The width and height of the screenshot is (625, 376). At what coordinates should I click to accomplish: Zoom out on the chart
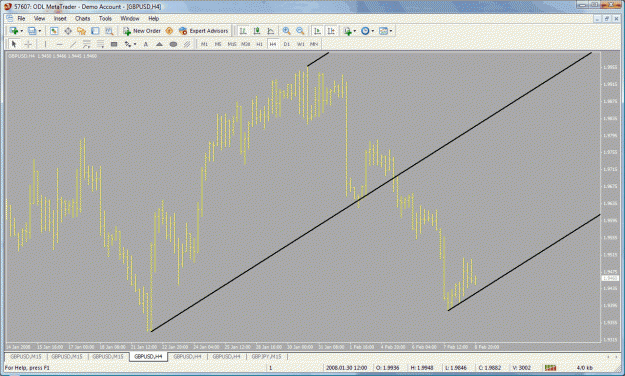pyautogui.click(x=300, y=31)
